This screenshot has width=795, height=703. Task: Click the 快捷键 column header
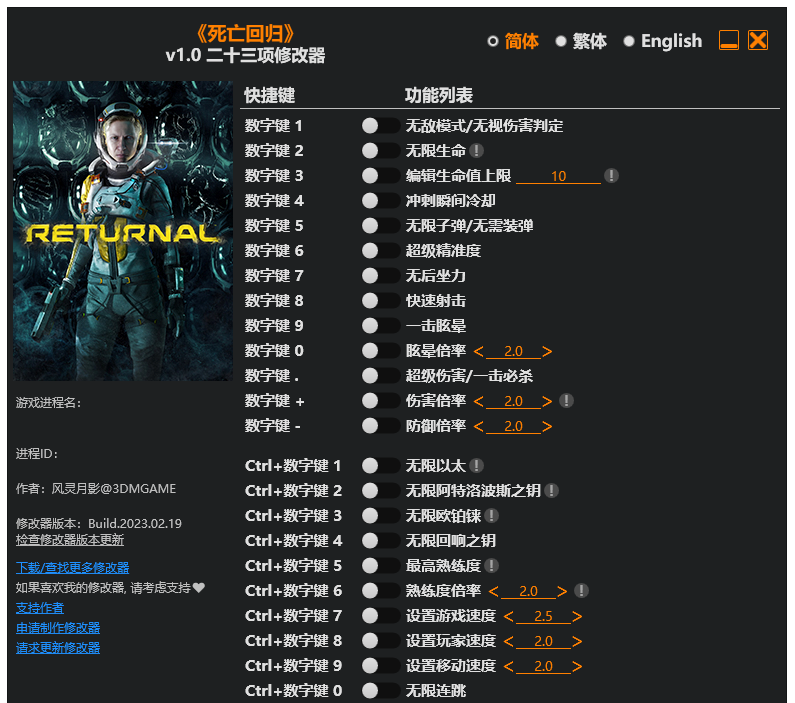click(269, 95)
